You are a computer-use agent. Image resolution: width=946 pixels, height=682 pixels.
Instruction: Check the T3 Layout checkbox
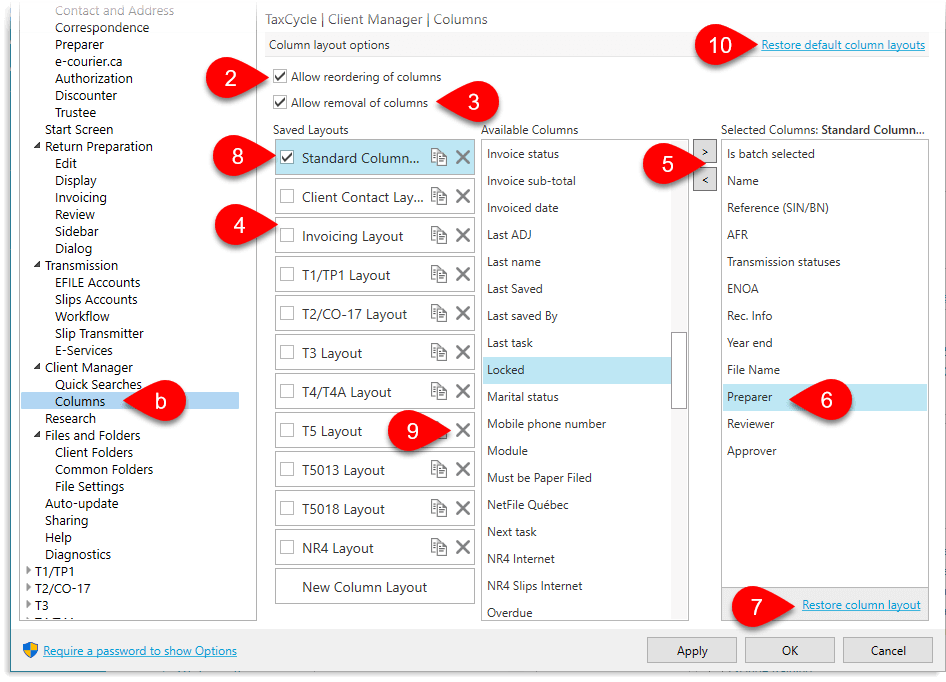click(287, 352)
